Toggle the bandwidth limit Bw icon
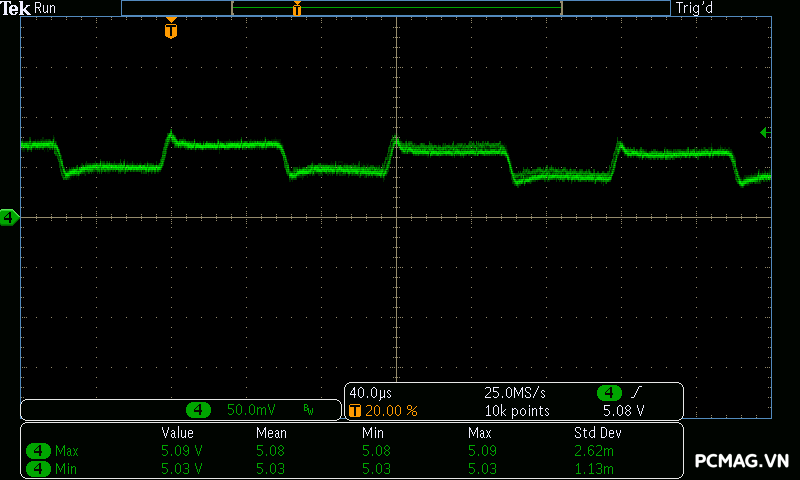The width and height of the screenshot is (800, 480). point(309,410)
